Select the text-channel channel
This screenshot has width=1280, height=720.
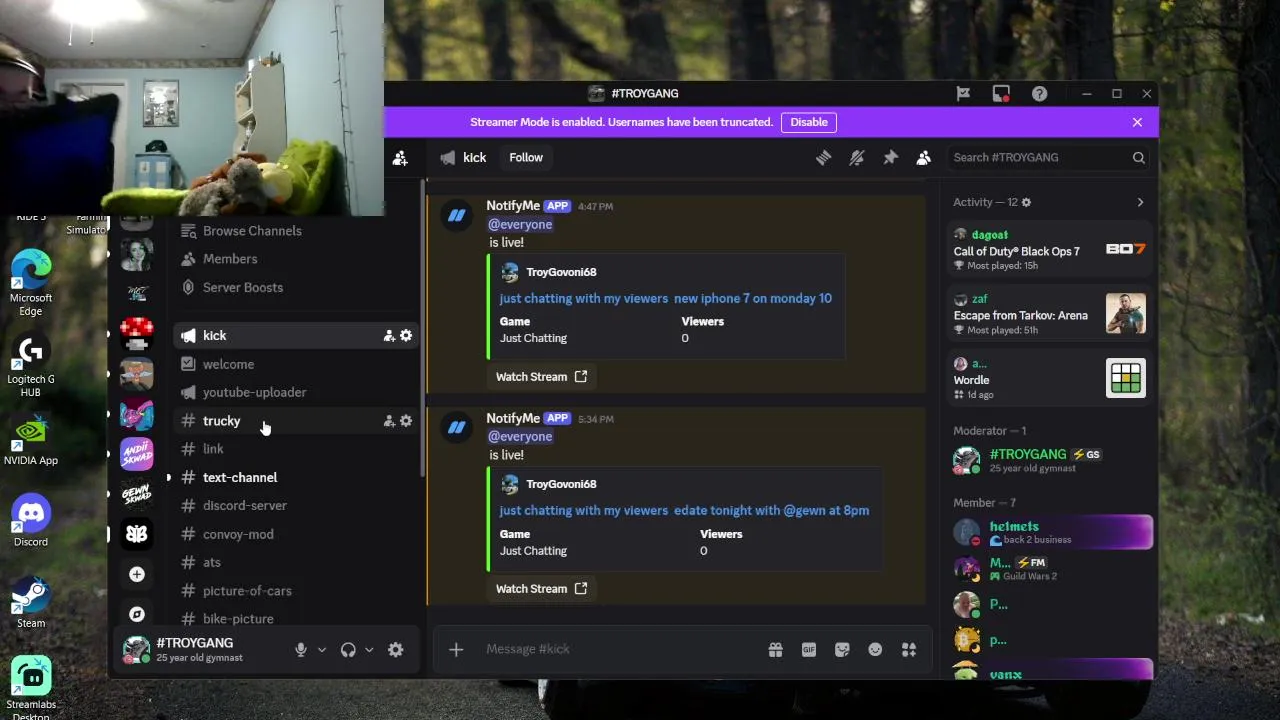294,478
